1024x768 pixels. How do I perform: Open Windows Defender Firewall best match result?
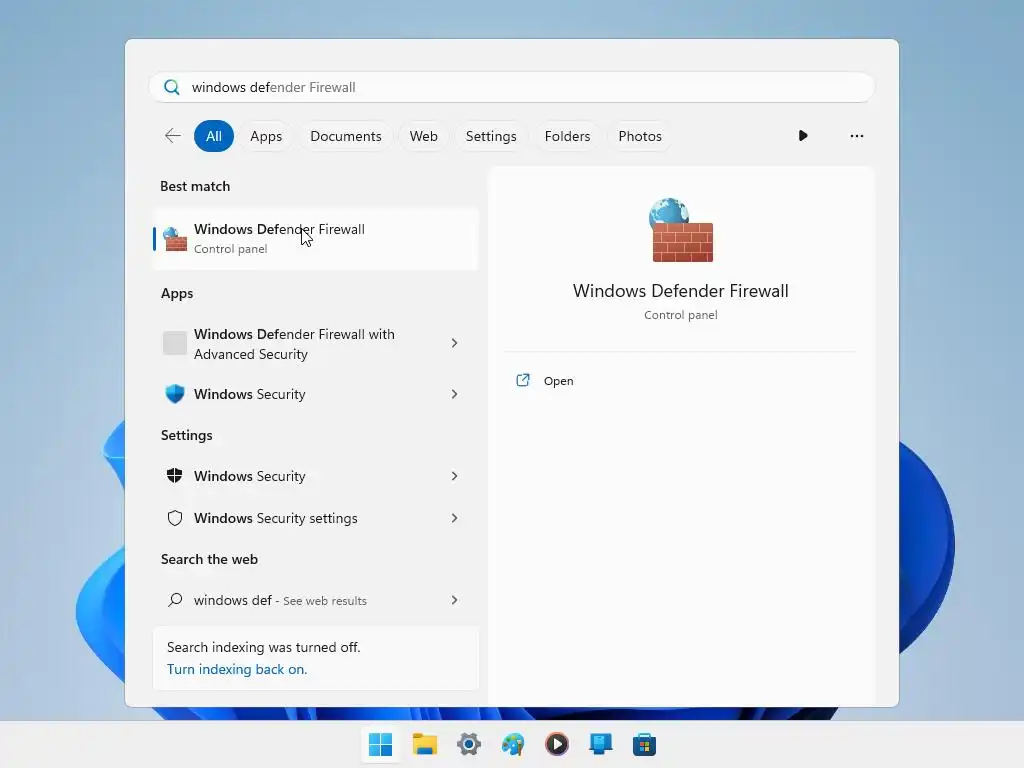[316, 238]
